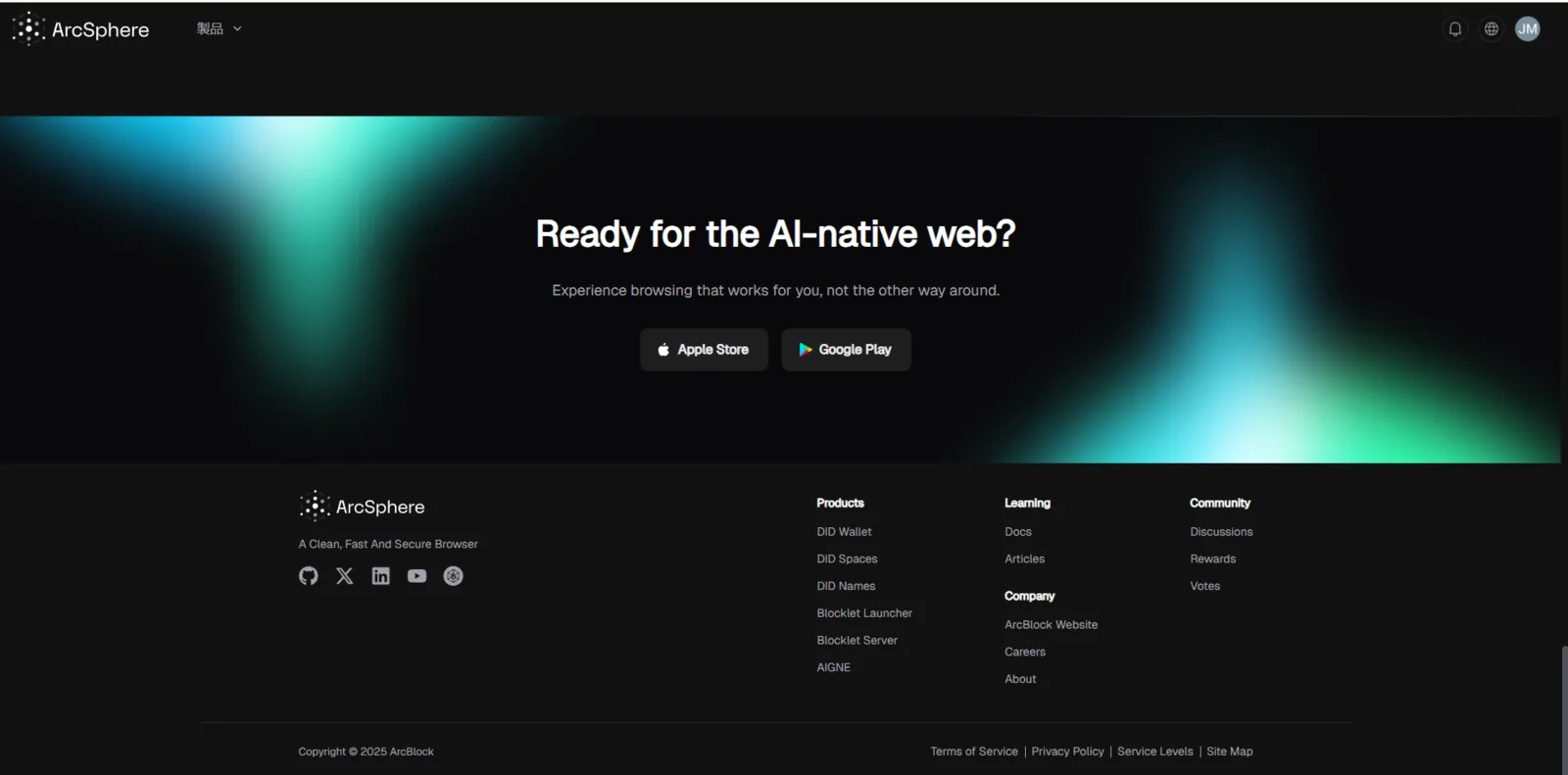Open the DID Names footer link
The height and width of the screenshot is (775, 1568).
(846, 586)
